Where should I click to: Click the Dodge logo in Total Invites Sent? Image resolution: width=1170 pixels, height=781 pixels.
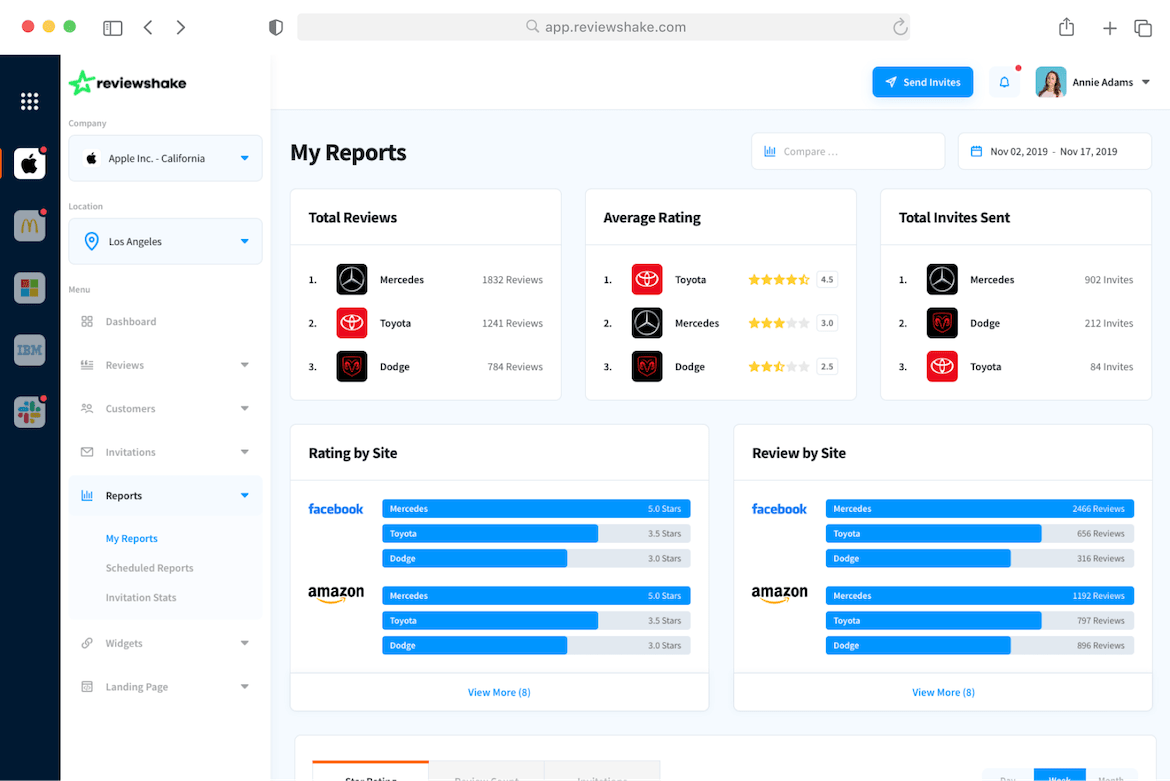[x=942, y=323]
